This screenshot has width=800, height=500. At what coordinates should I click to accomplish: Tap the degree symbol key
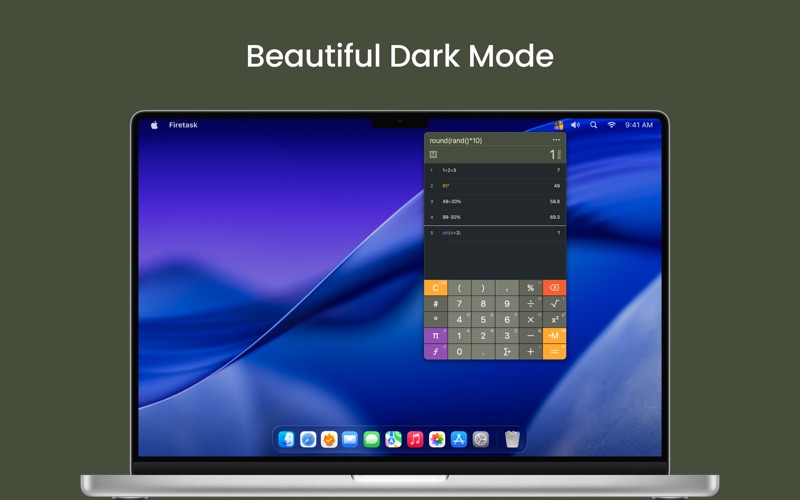436,319
